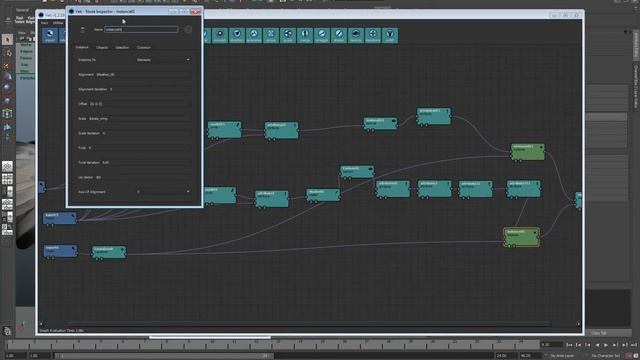Open the View menu in Yeti graph editor
Viewport: 640px width, 360px height.
pos(44,23)
